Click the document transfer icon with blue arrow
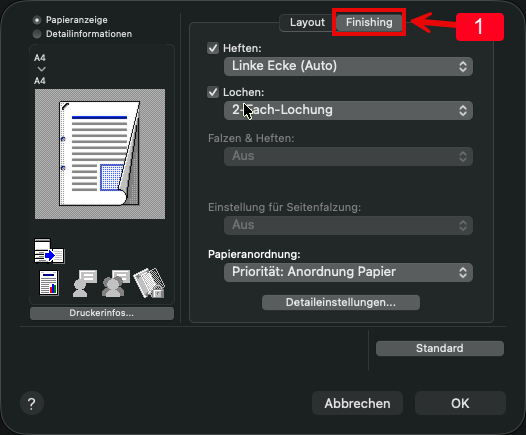Screen dimensions: 526x435 (49, 251)
